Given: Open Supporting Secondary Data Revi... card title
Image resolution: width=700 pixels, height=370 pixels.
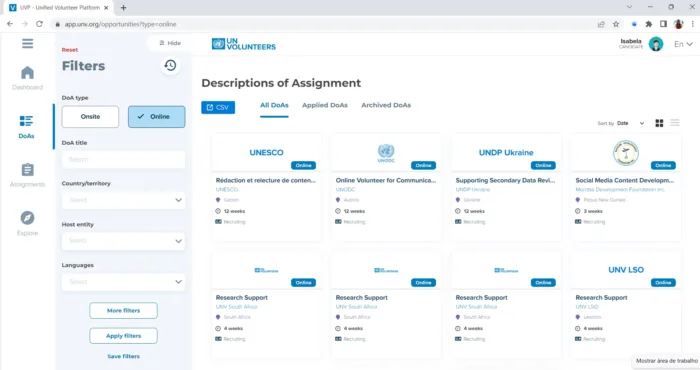Looking at the screenshot, I should (505, 180).
